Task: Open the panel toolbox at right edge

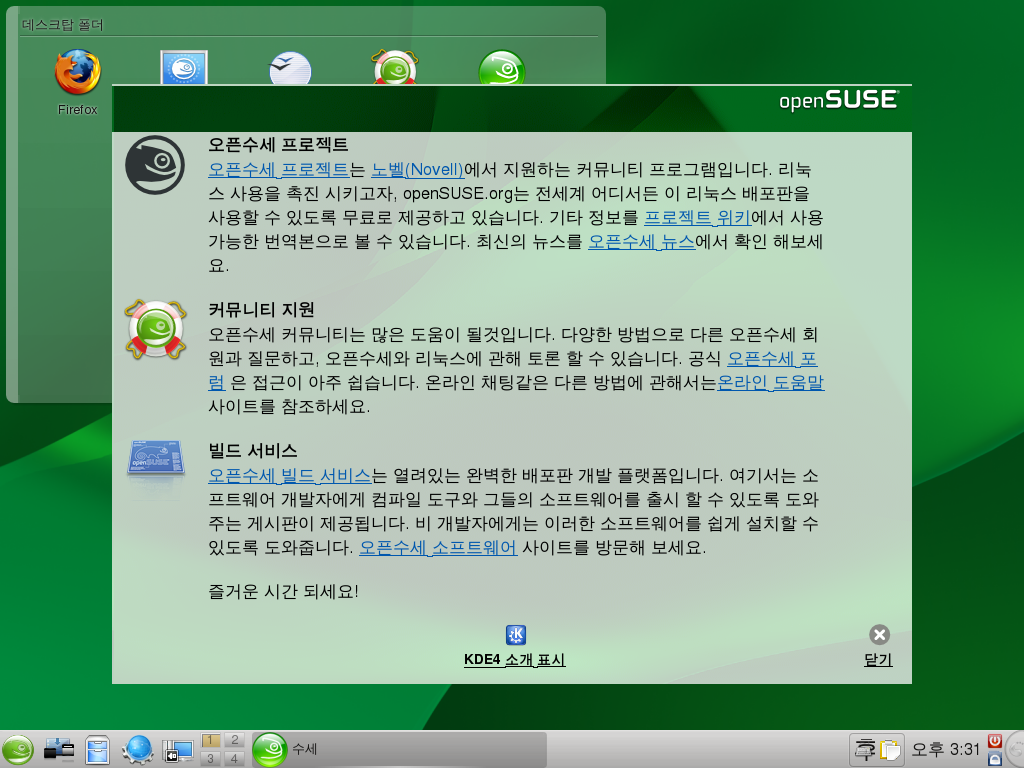Action: (1016, 750)
